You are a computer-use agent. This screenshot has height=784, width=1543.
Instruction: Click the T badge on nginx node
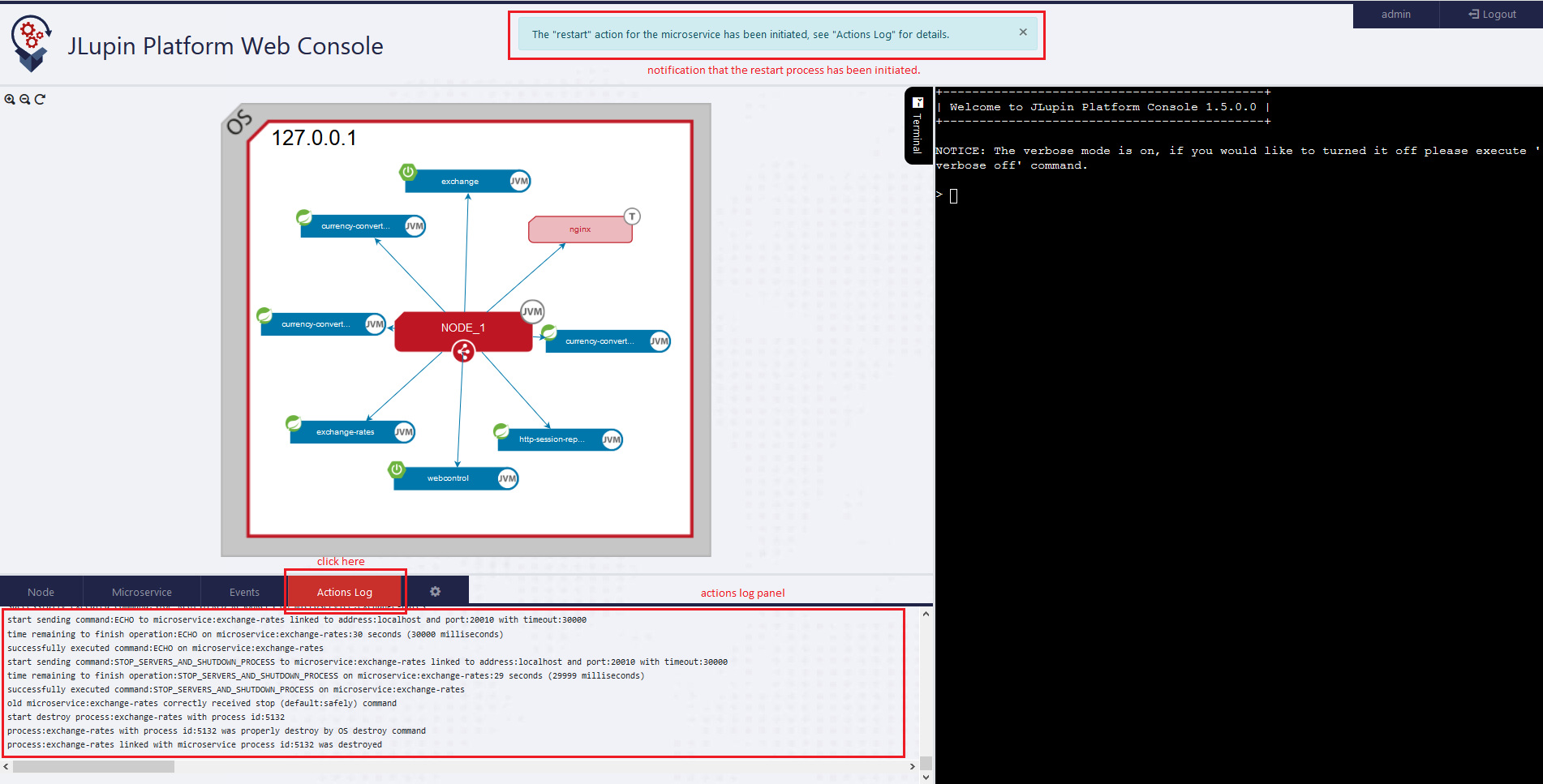pyautogui.click(x=632, y=216)
